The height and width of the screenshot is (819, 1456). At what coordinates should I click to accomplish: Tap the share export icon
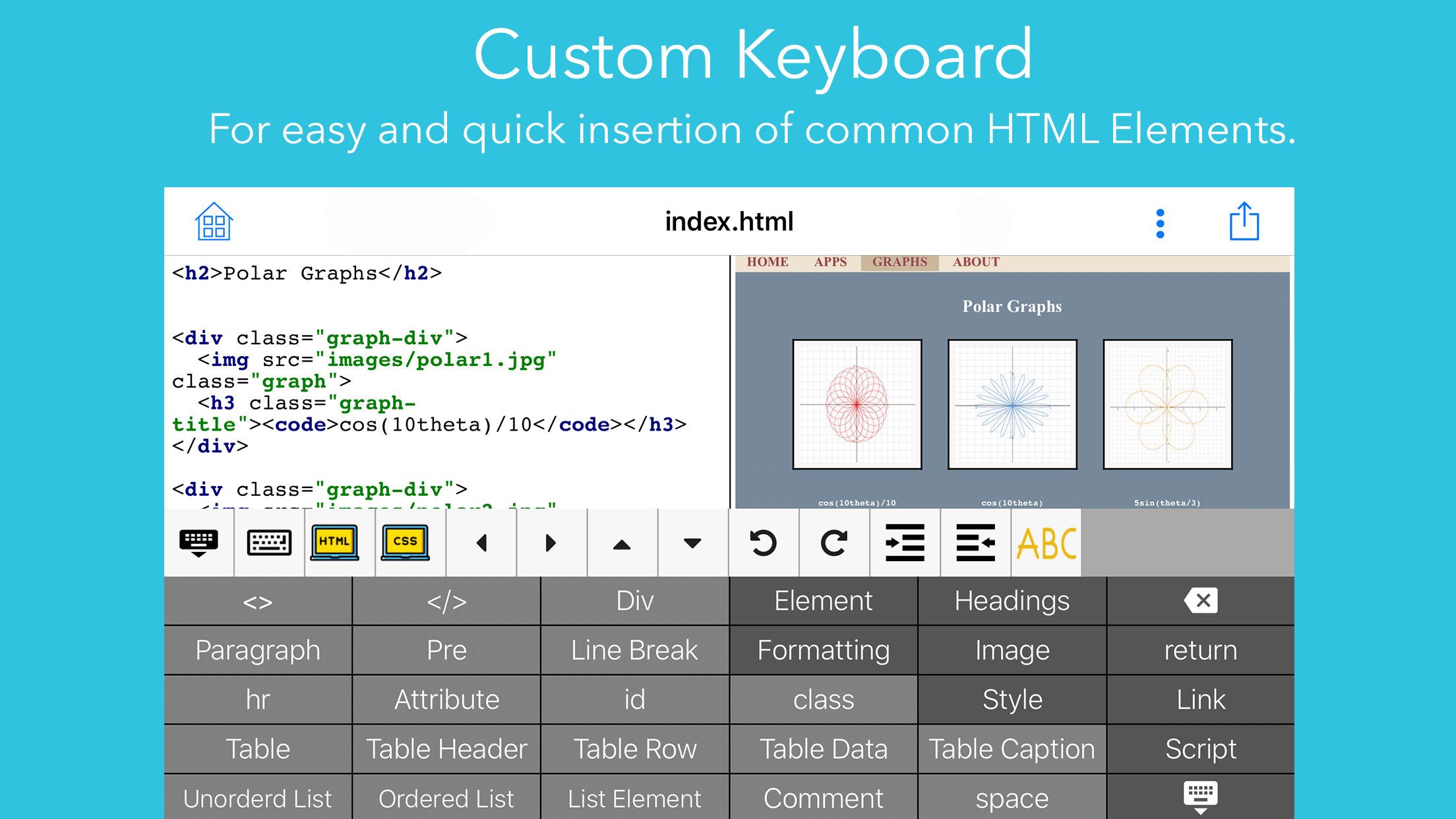pos(1244,222)
